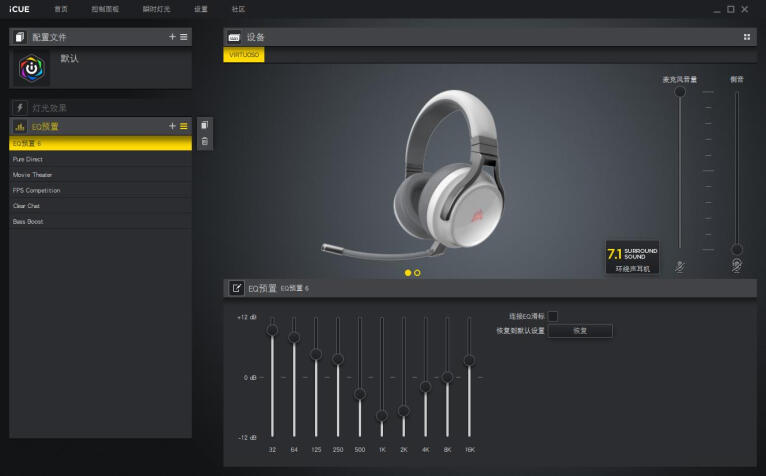Open the 配置文件 hamburger menu
Screen dimensions: 766x476
point(183,36)
